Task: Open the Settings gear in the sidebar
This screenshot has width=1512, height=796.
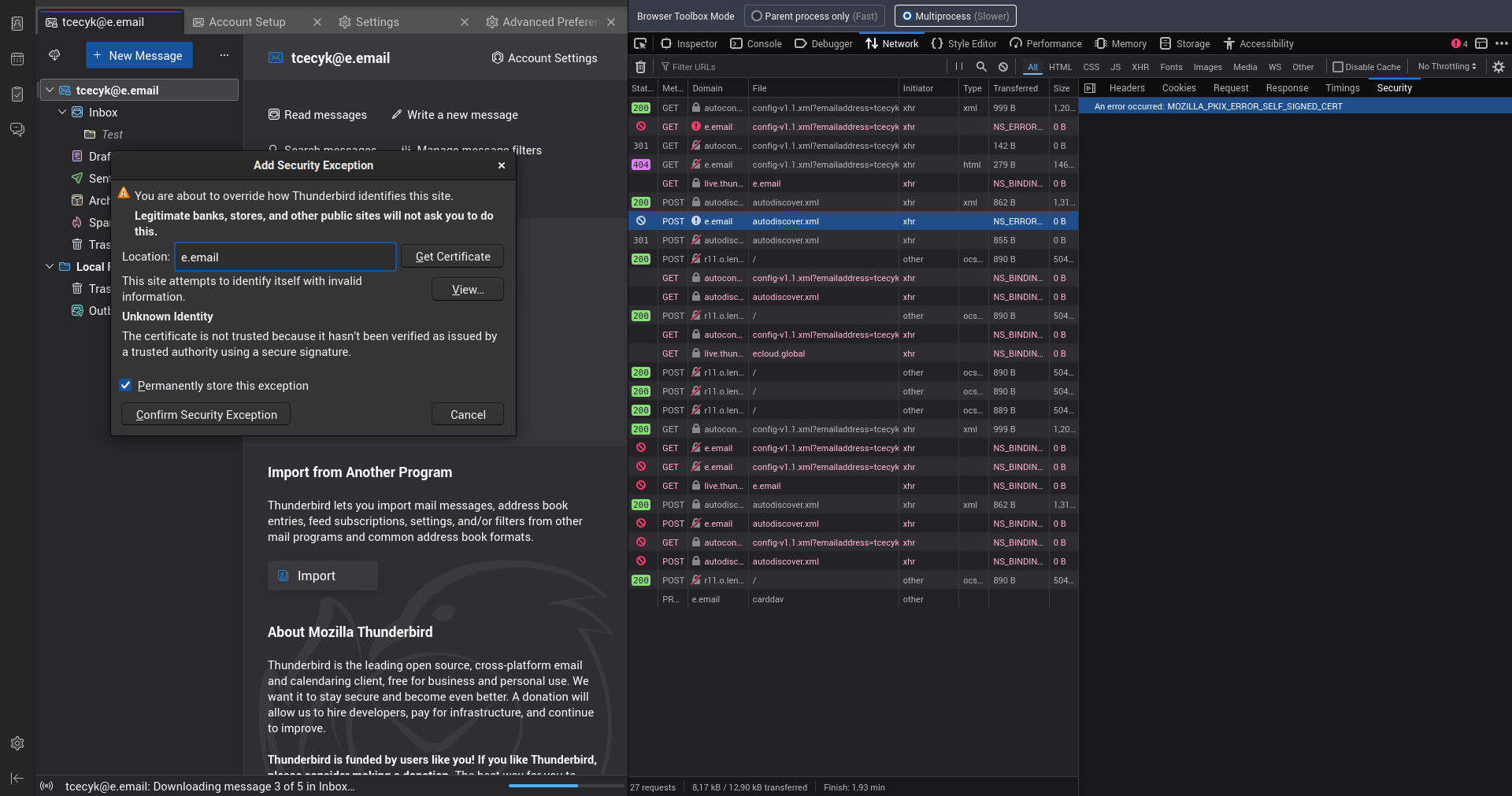Action: pyautogui.click(x=17, y=743)
